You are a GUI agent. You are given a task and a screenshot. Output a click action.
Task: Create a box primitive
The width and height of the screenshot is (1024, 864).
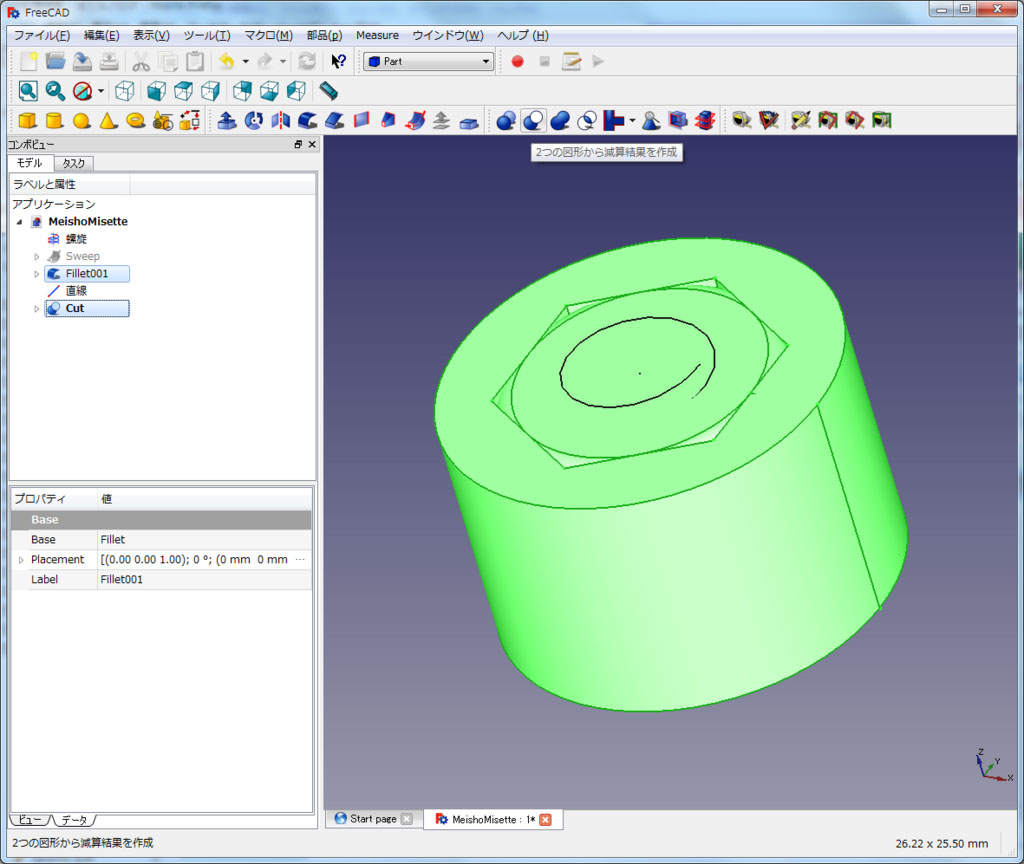click(27, 120)
